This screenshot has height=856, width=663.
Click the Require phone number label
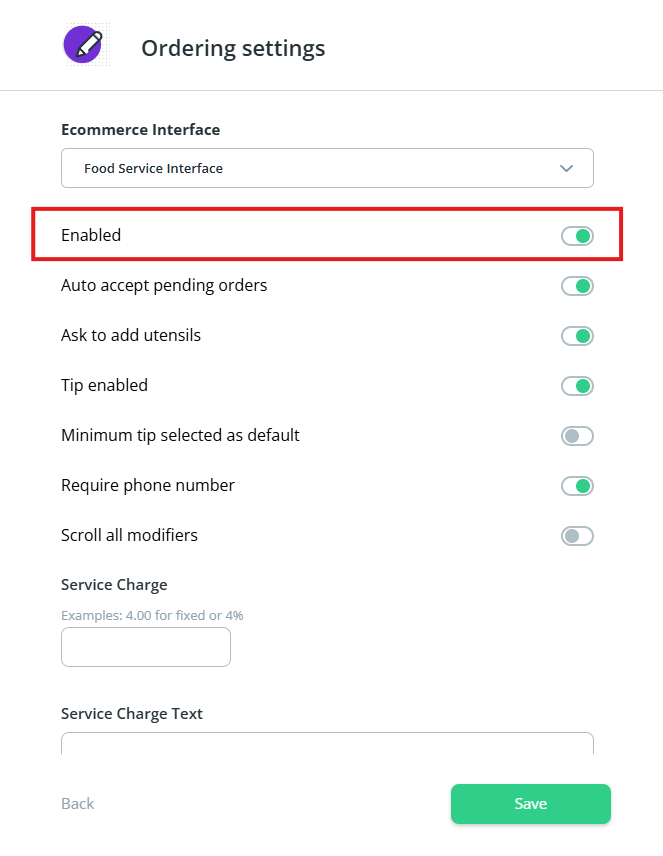click(x=148, y=486)
